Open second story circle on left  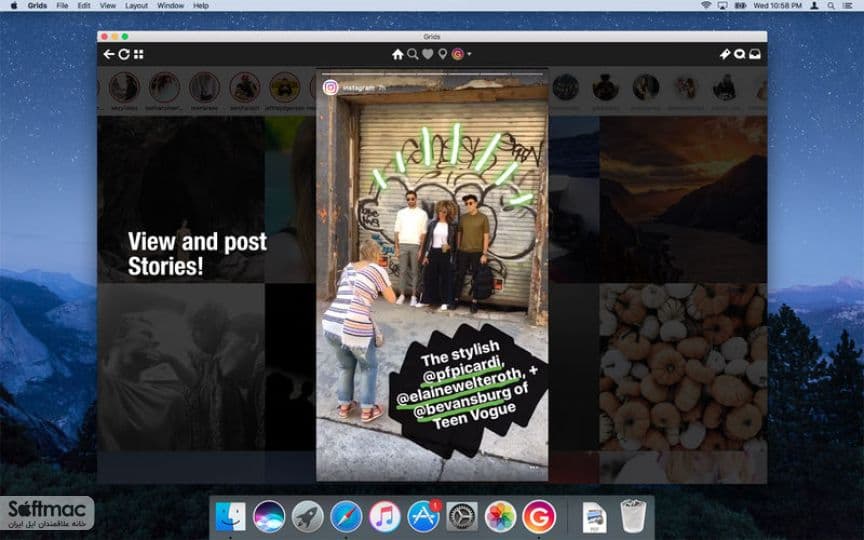(164, 87)
